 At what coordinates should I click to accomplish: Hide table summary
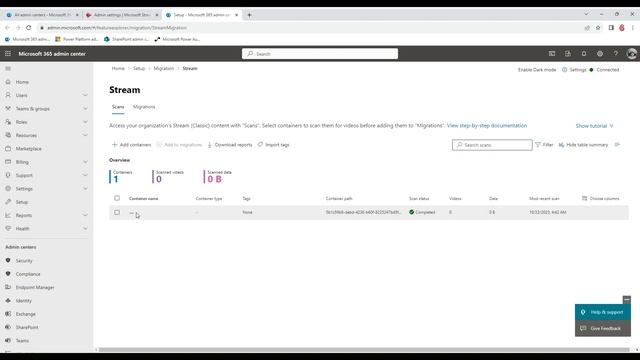click(583, 144)
